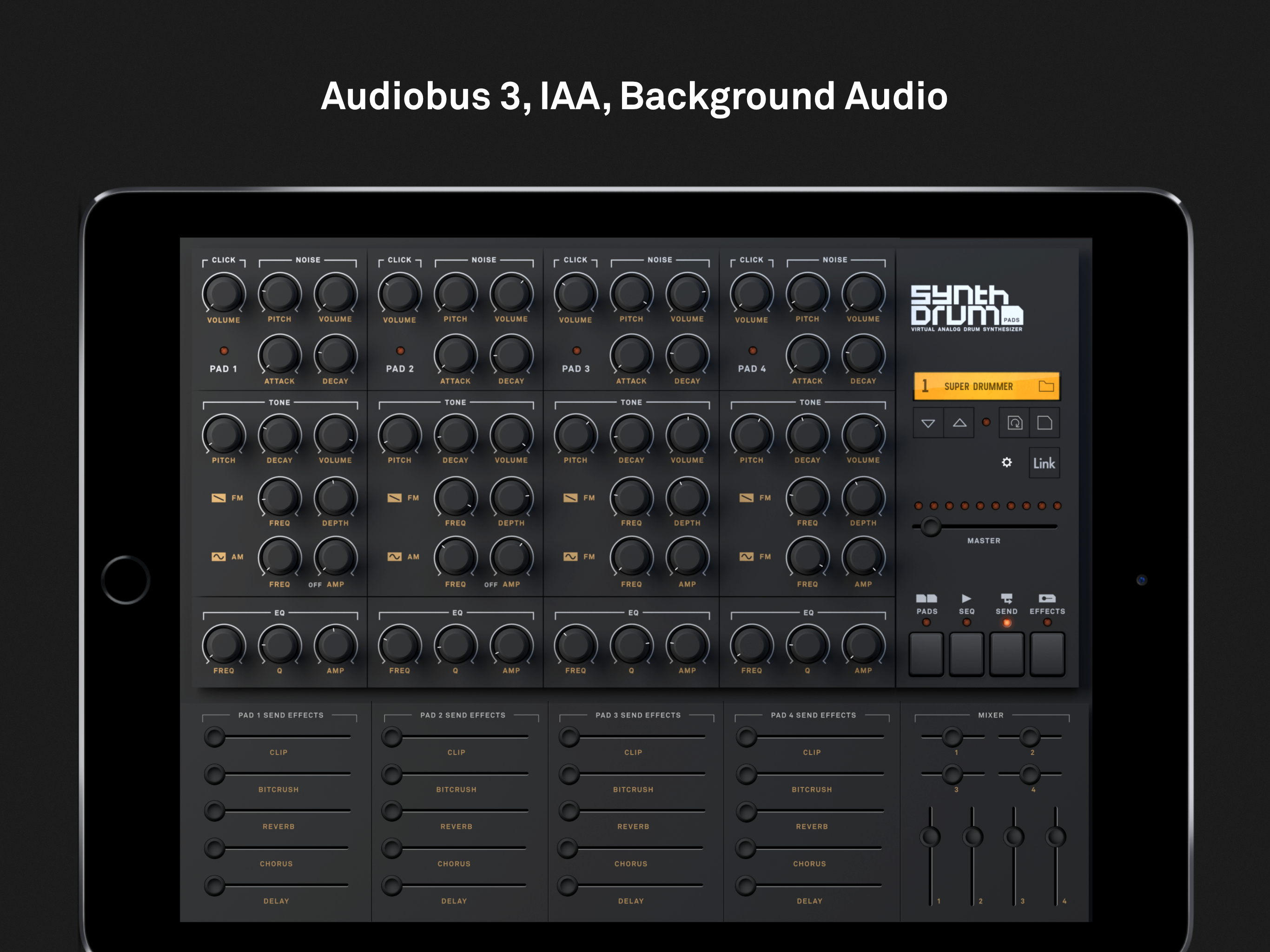This screenshot has width=1270, height=952.
Task: Toggle the PAD 3 indicator light
Action: [x=576, y=351]
